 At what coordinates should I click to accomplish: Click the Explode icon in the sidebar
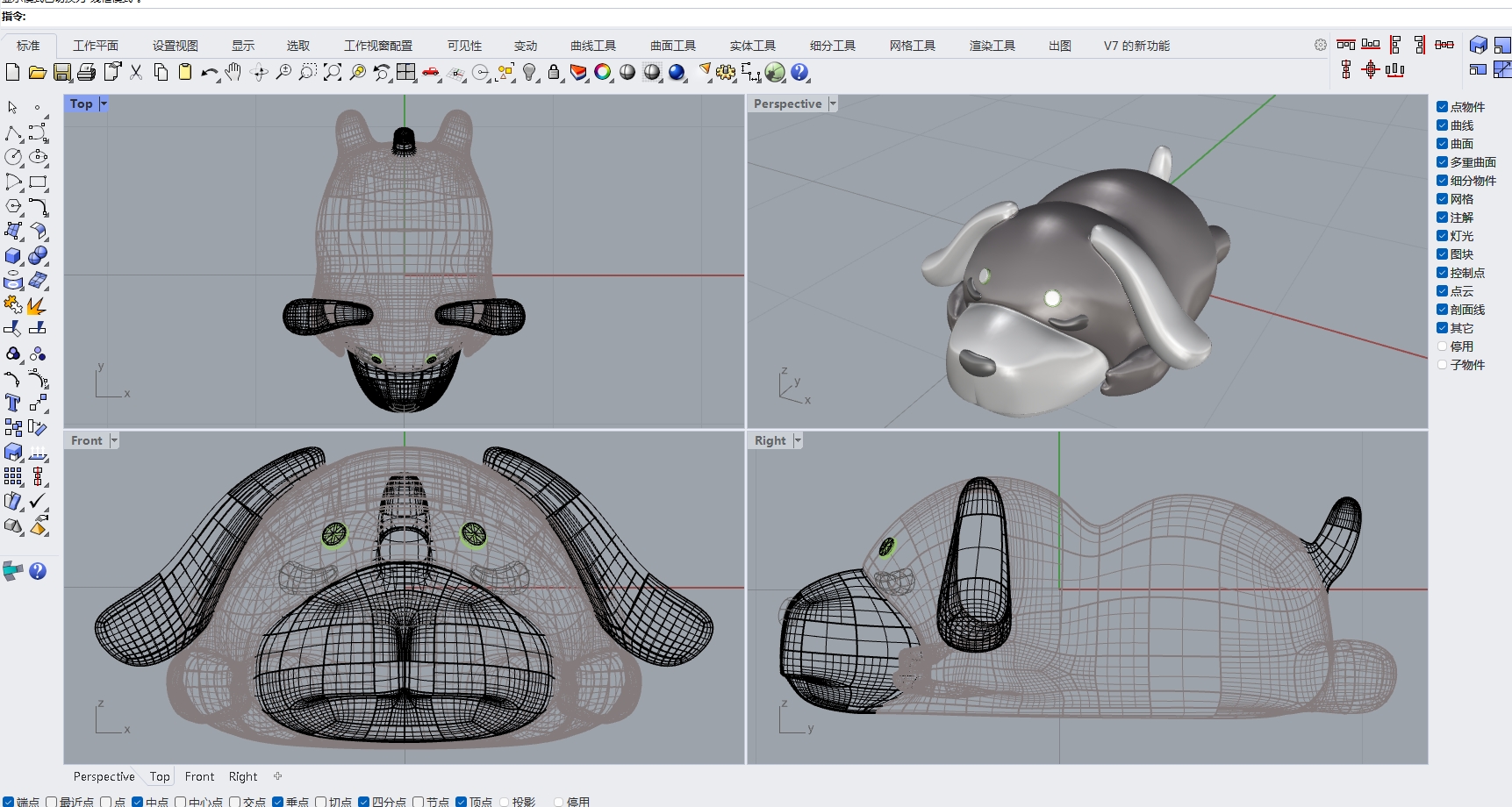click(38, 305)
